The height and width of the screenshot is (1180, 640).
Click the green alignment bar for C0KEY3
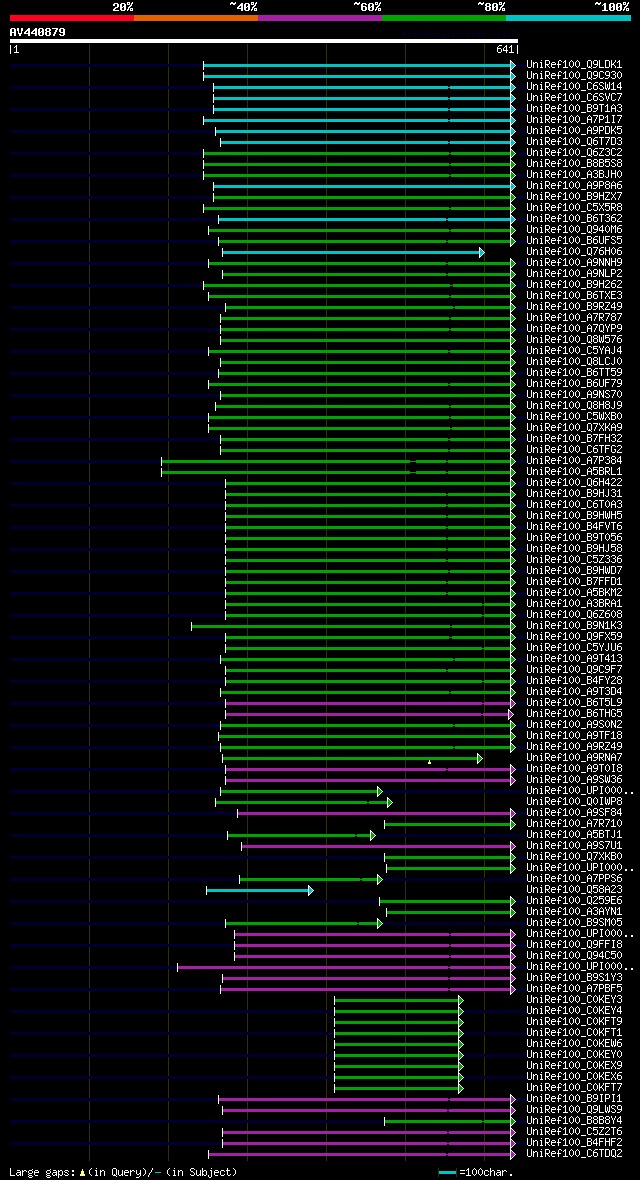(x=399, y=1000)
